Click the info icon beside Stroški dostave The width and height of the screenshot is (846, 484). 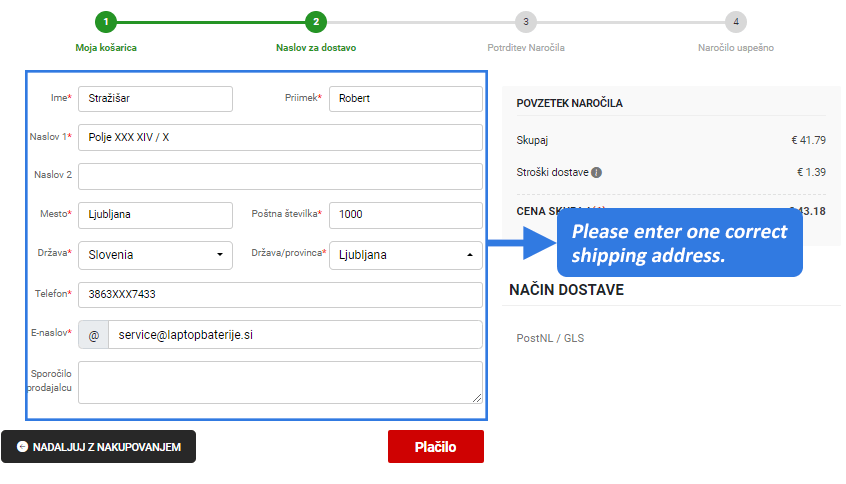(596, 173)
